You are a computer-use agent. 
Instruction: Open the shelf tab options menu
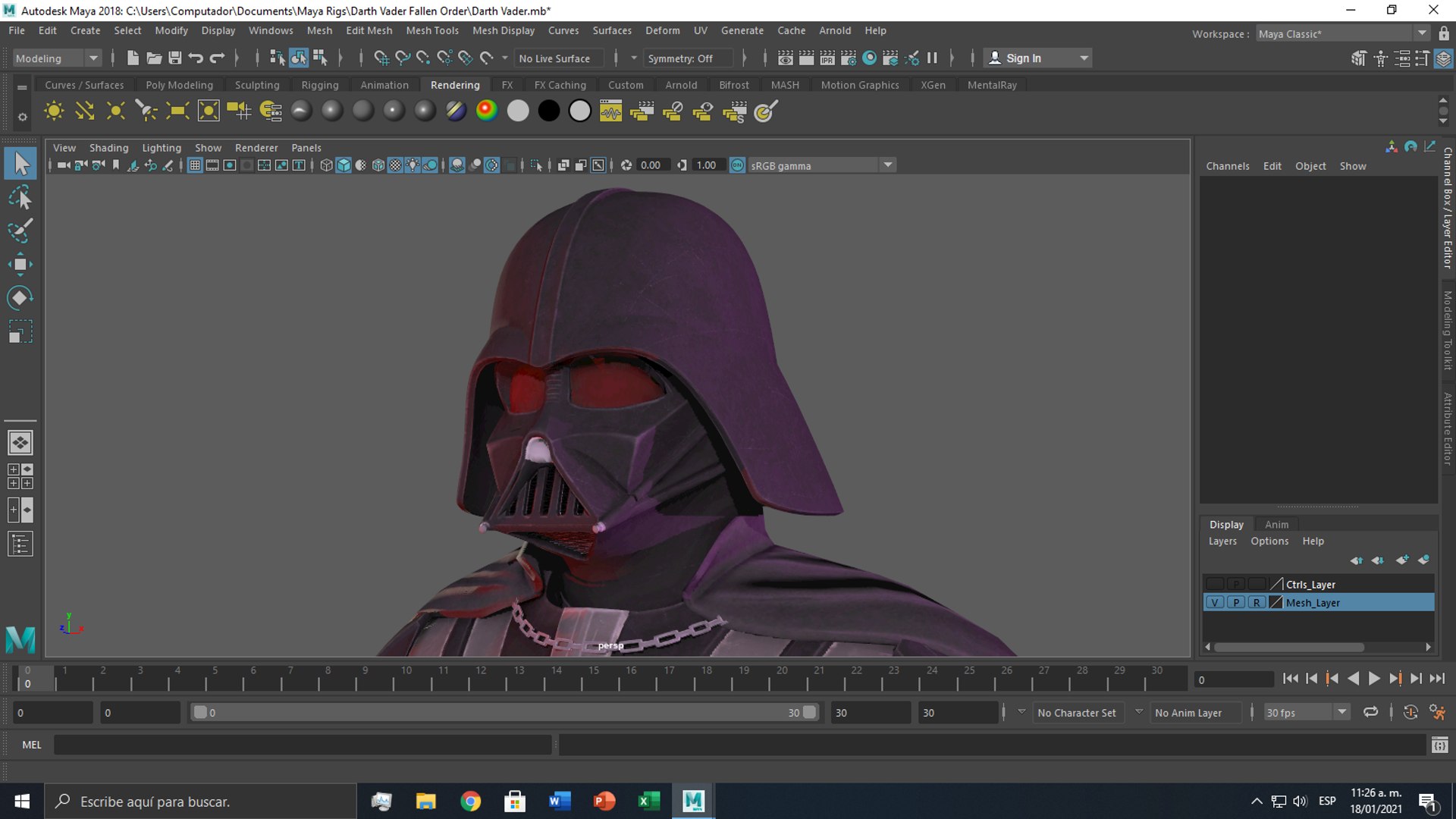coord(22,117)
